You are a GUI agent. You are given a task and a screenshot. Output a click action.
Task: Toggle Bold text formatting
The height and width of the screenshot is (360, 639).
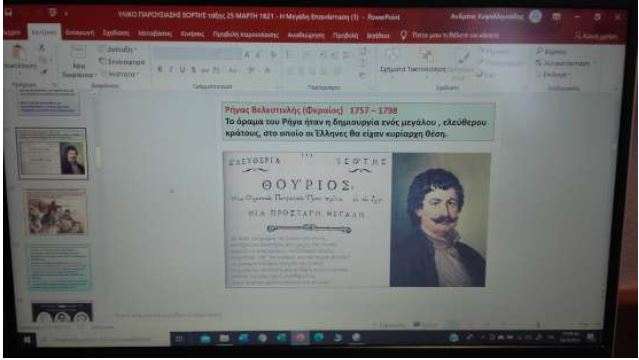160,70
